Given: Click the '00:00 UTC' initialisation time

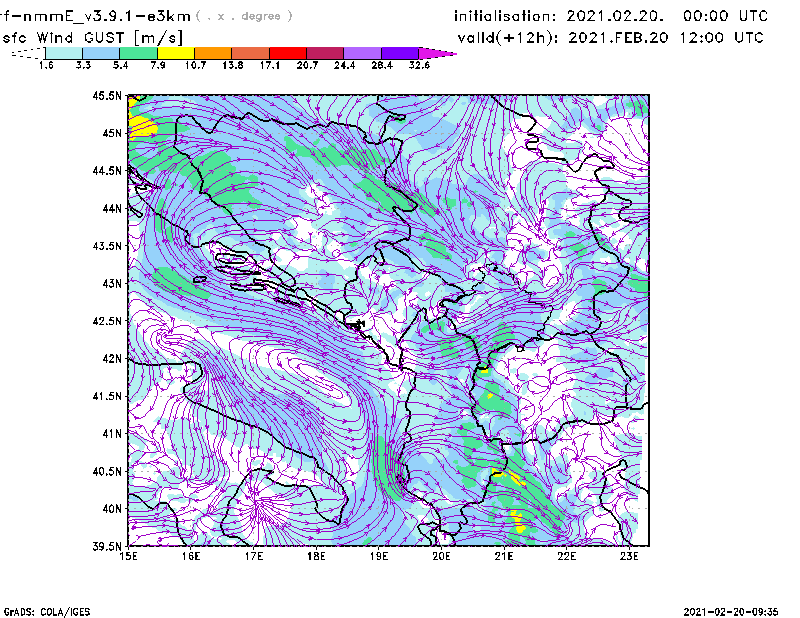Looking at the screenshot, I should coord(725,16).
